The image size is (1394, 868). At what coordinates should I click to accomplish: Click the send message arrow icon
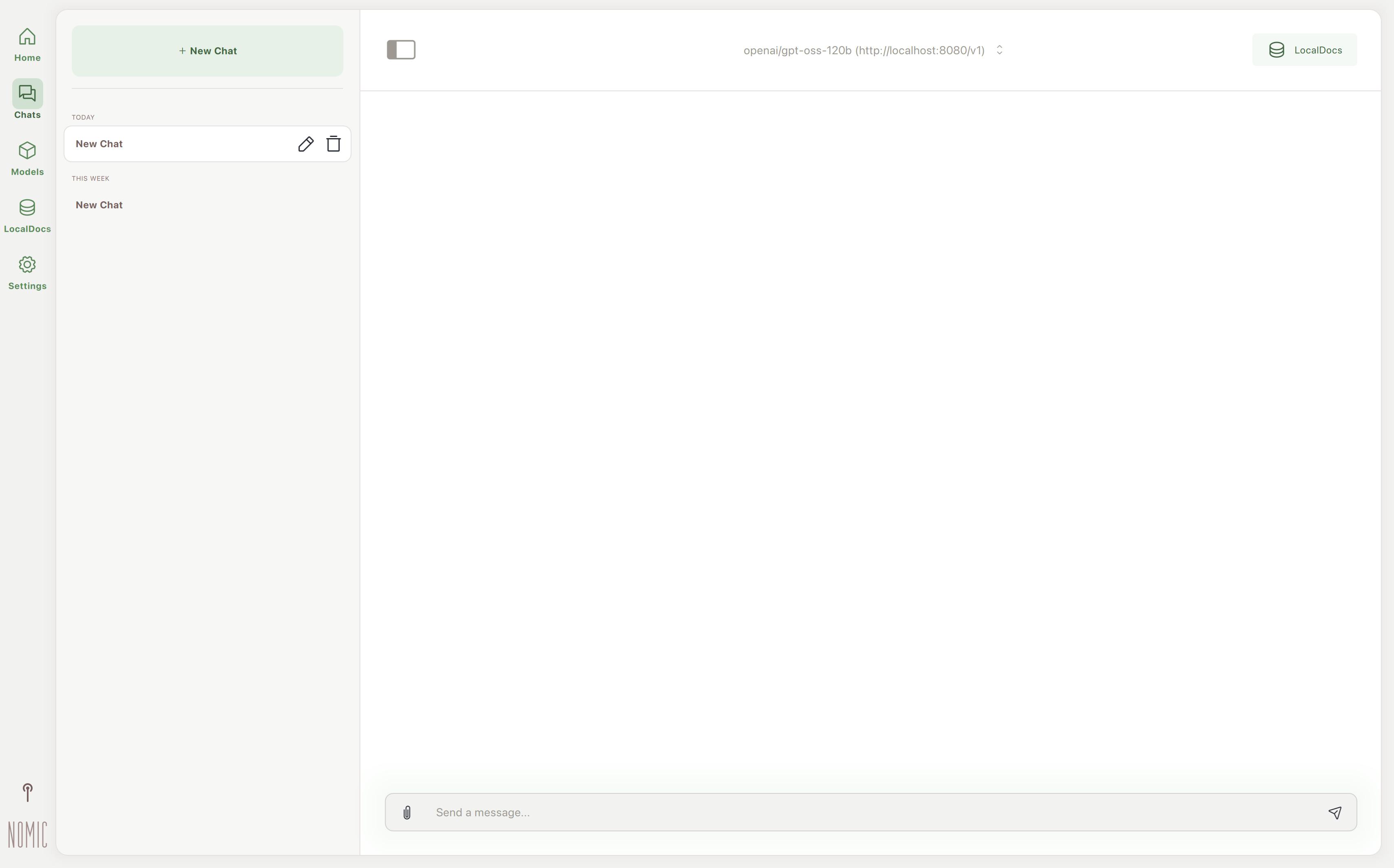coord(1334,812)
